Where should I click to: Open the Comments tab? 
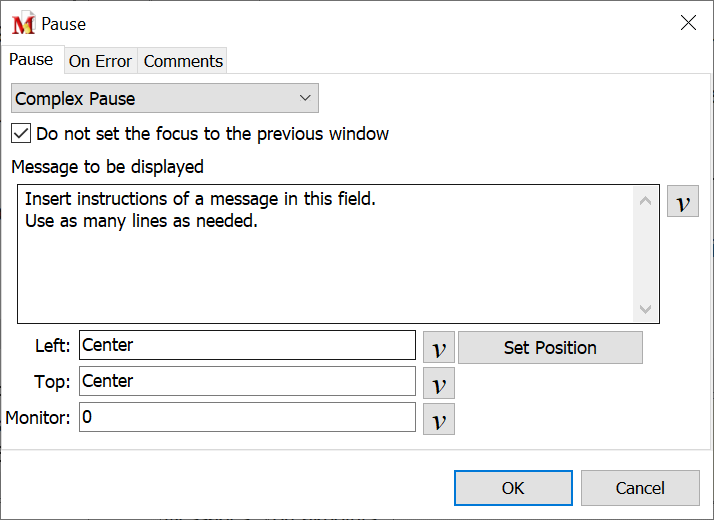[183, 61]
